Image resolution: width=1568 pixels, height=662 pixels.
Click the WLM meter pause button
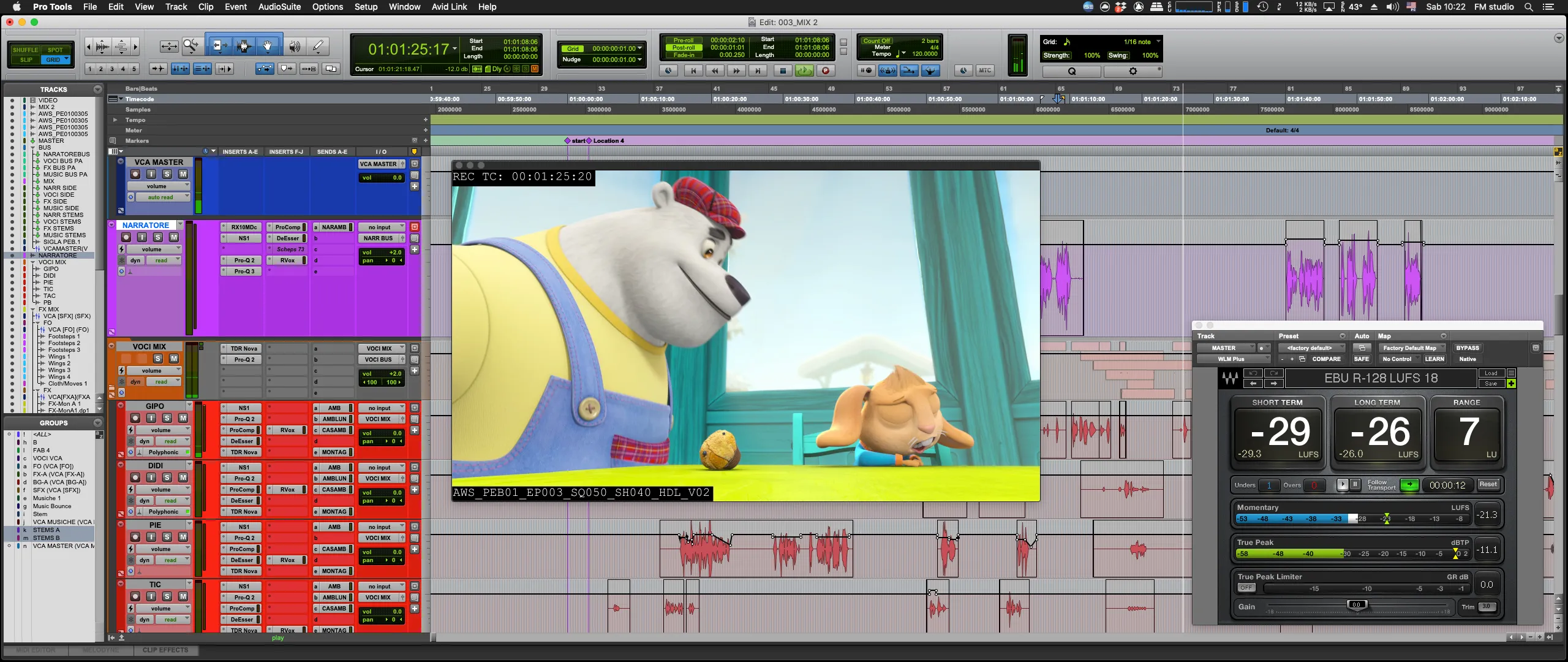1355,485
